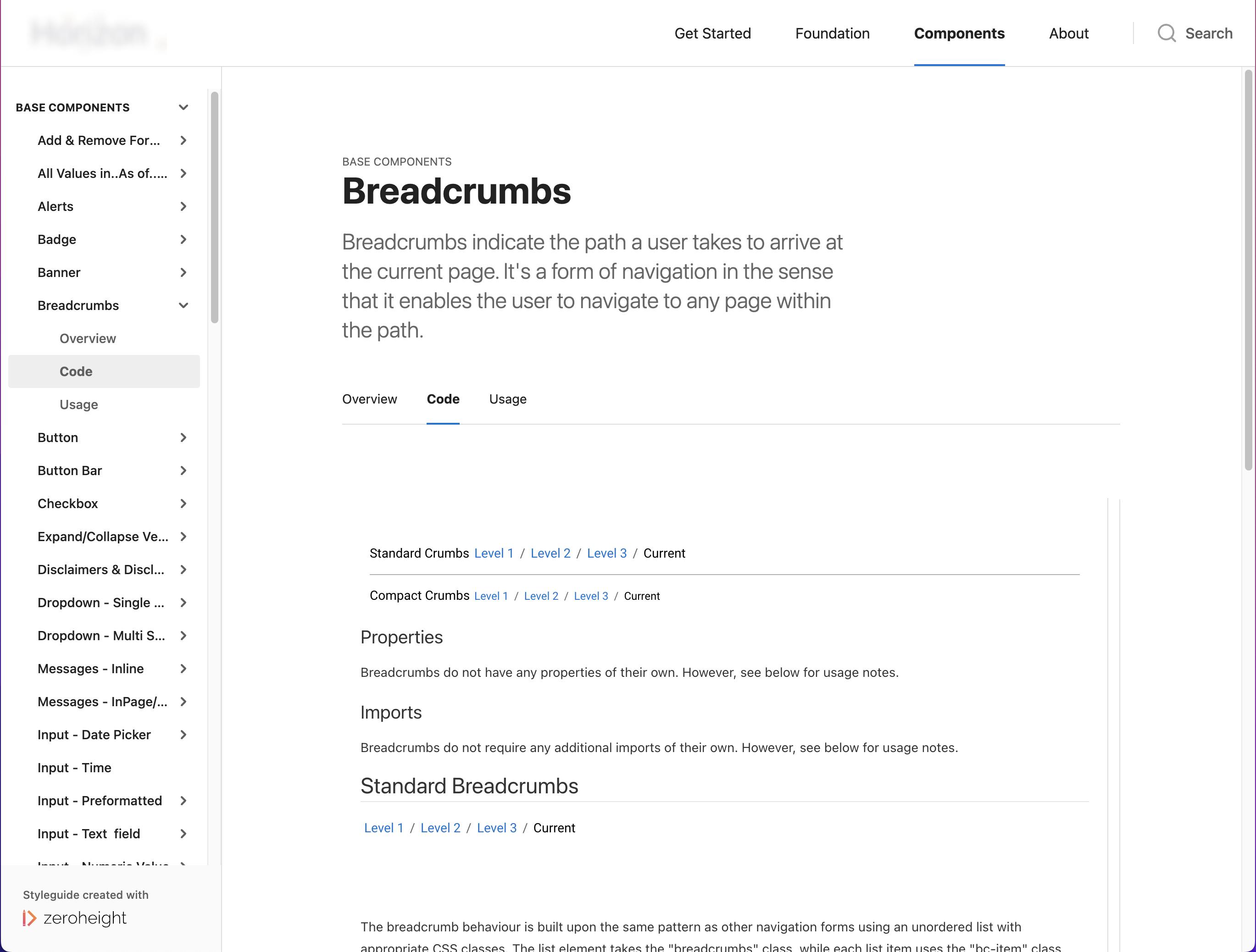Click the Properties heading
The height and width of the screenshot is (952, 1256).
coord(401,637)
